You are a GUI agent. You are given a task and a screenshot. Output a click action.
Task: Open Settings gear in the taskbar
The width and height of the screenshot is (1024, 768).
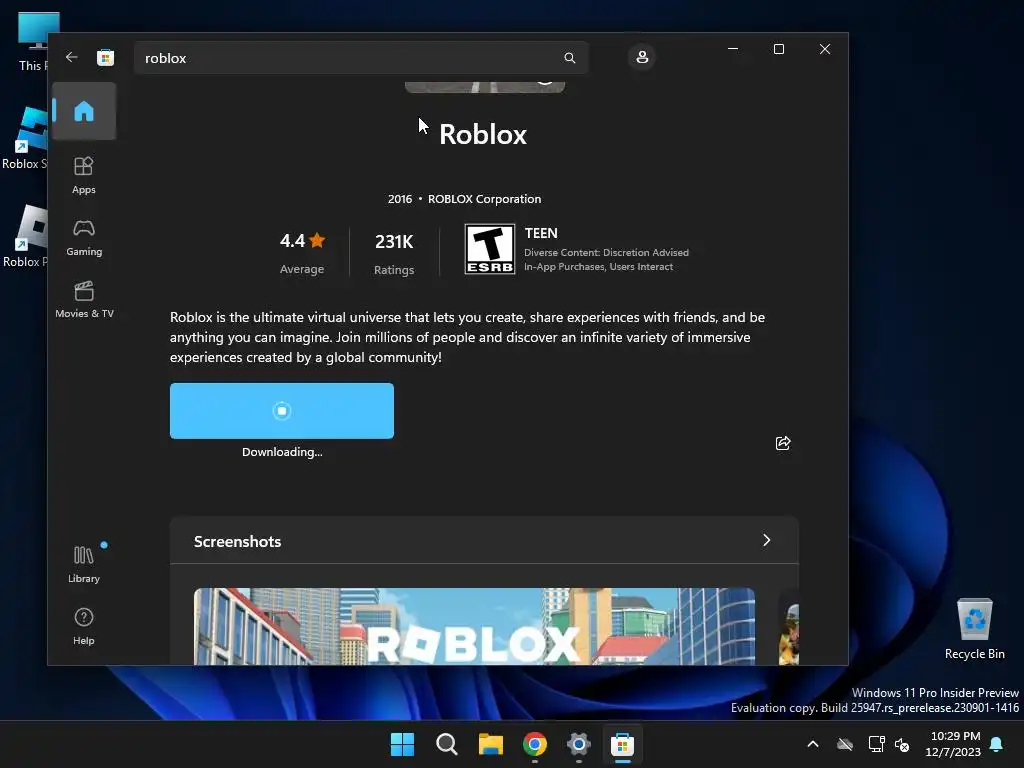click(x=579, y=744)
